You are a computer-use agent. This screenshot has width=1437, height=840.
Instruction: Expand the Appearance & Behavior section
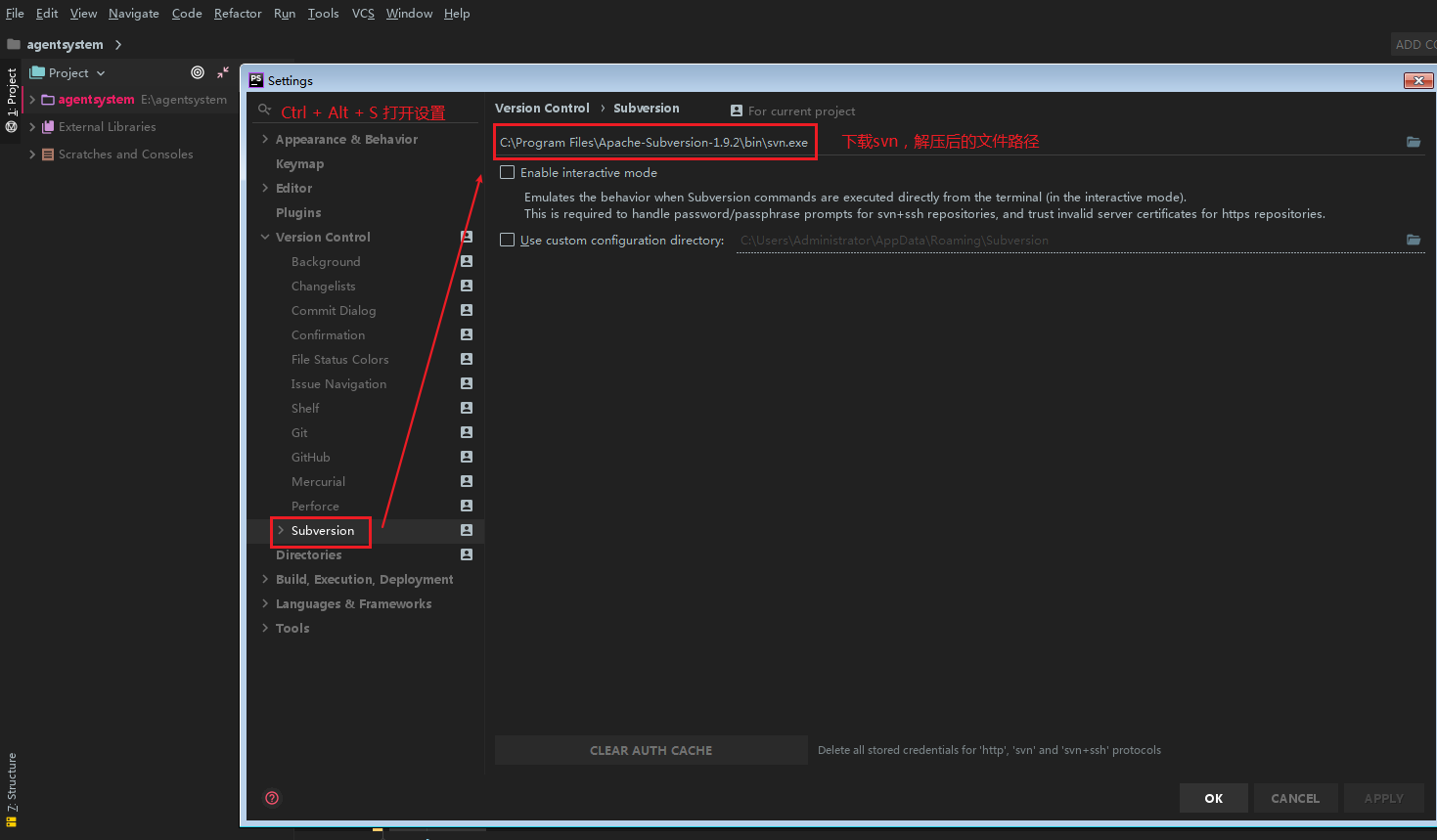click(263, 139)
